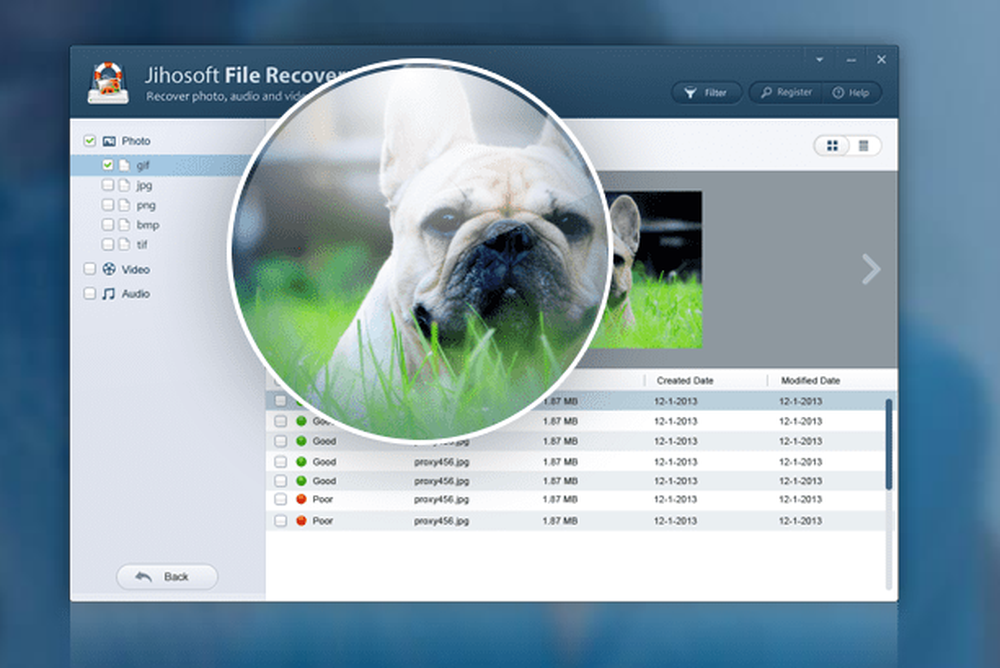Click the dog preview thumbnail image
The width and height of the screenshot is (1000, 668).
(654, 270)
